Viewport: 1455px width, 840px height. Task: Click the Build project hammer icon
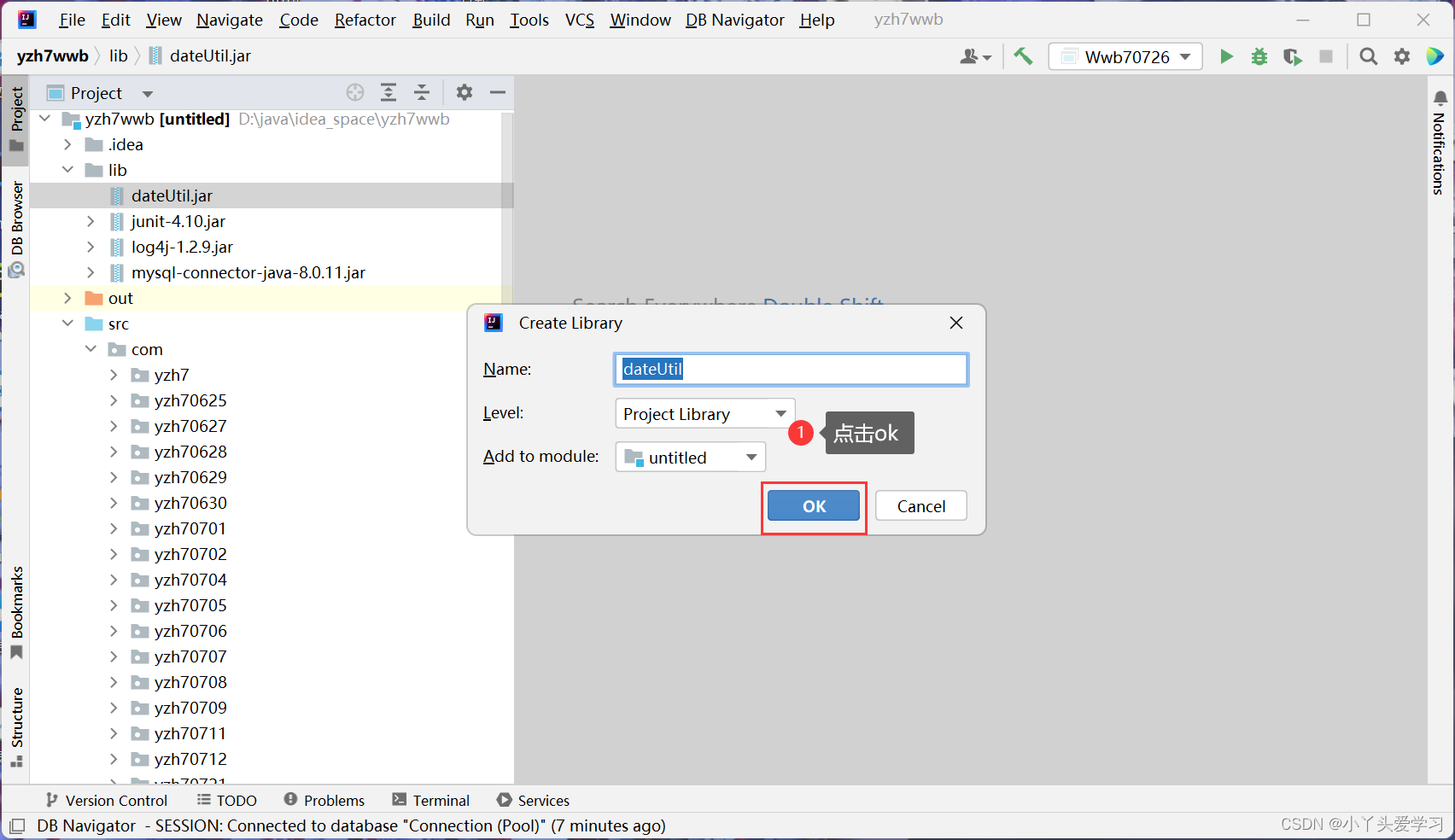point(1023,56)
